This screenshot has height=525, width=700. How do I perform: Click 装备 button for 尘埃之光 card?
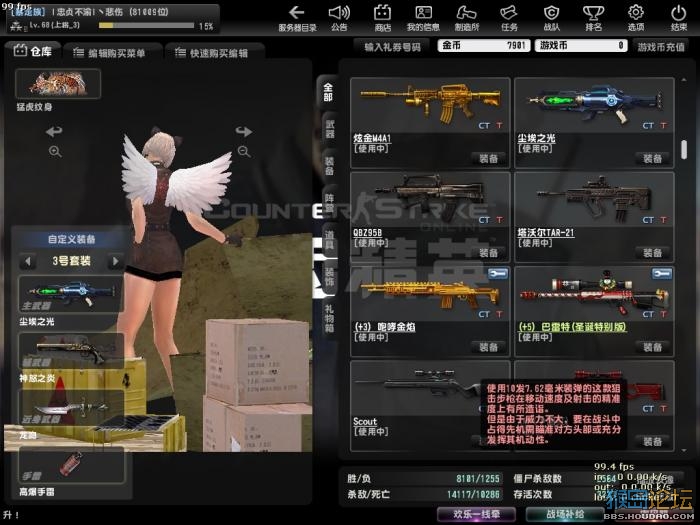point(652,158)
